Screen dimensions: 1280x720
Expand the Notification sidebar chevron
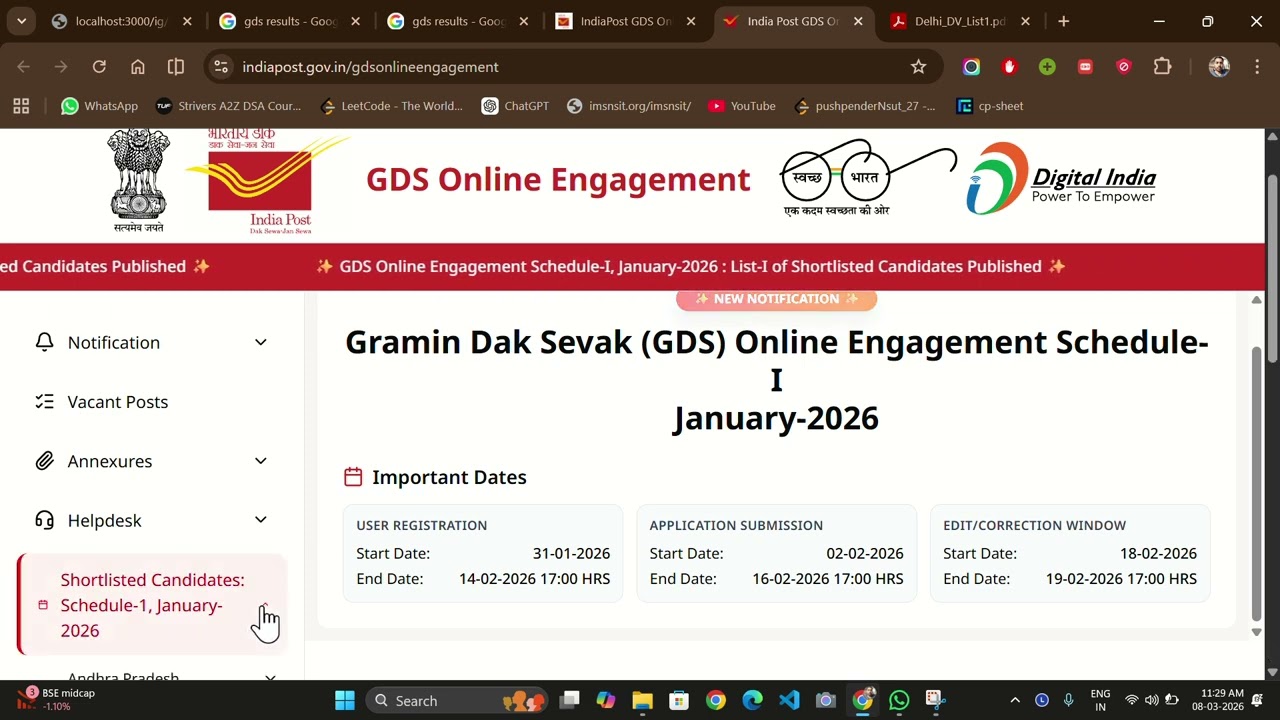click(261, 342)
